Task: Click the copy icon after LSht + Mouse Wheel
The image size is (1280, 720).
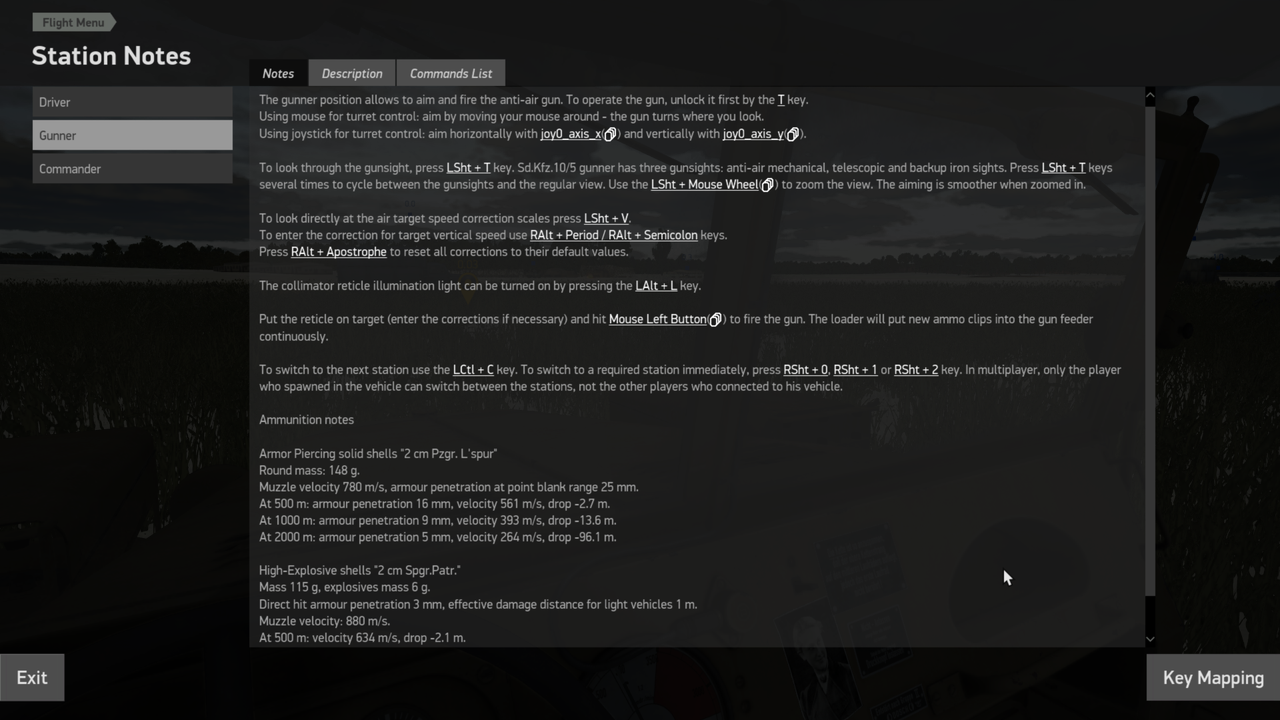Action: pyautogui.click(x=767, y=185)
